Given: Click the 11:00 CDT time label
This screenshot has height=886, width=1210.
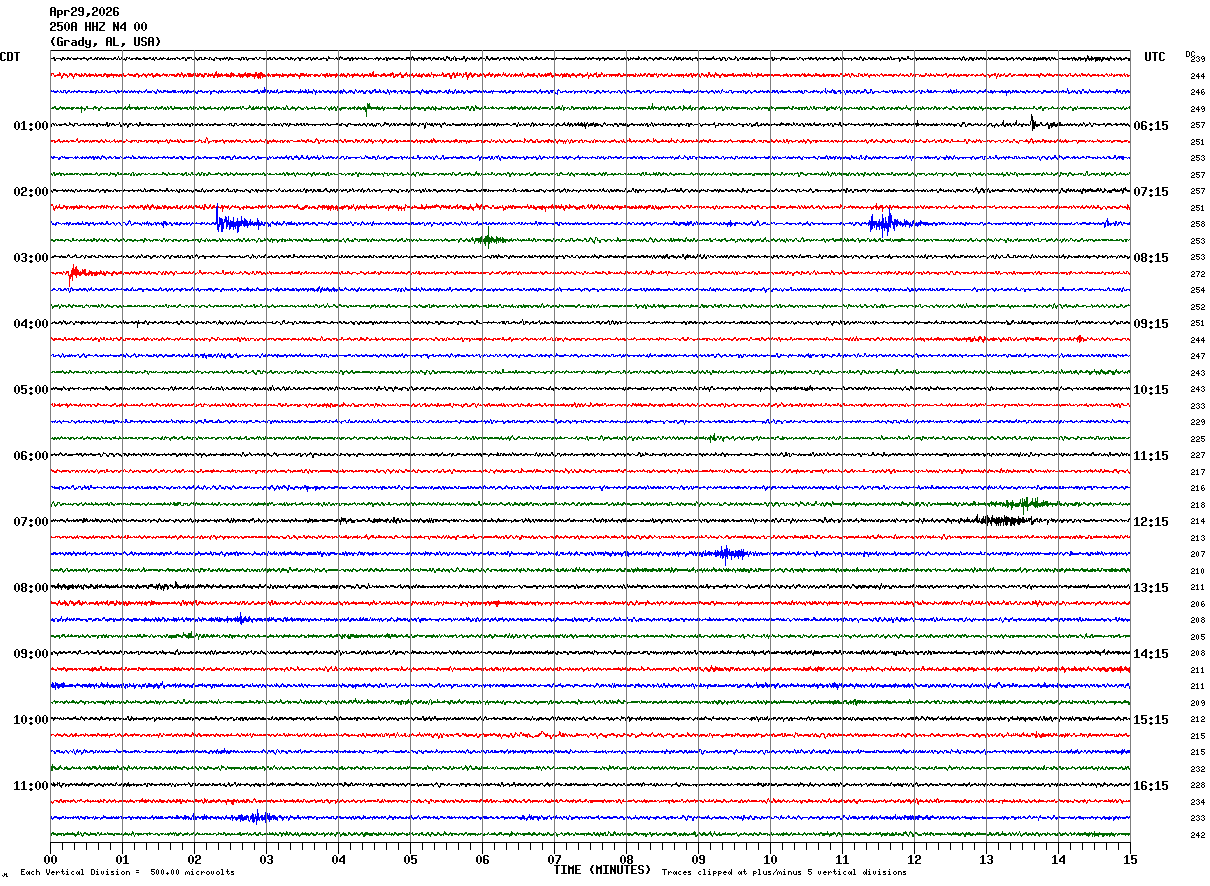Looking at the screenshot, I should (30, 786).
